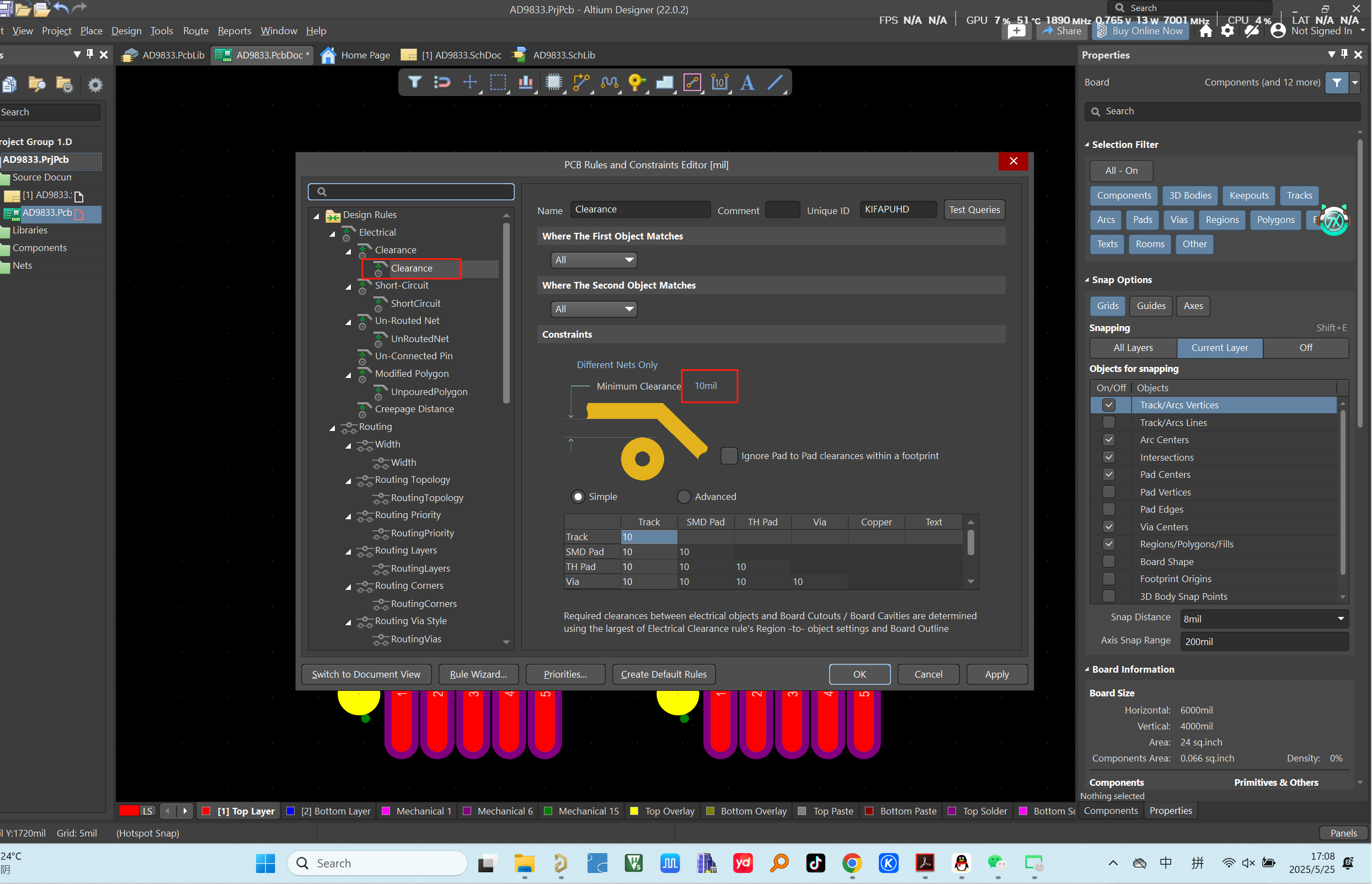Viewport: 1372px width, 884px height.
Task: Click the filter funnel icon in toolbar
Action: tap(414, 83)
